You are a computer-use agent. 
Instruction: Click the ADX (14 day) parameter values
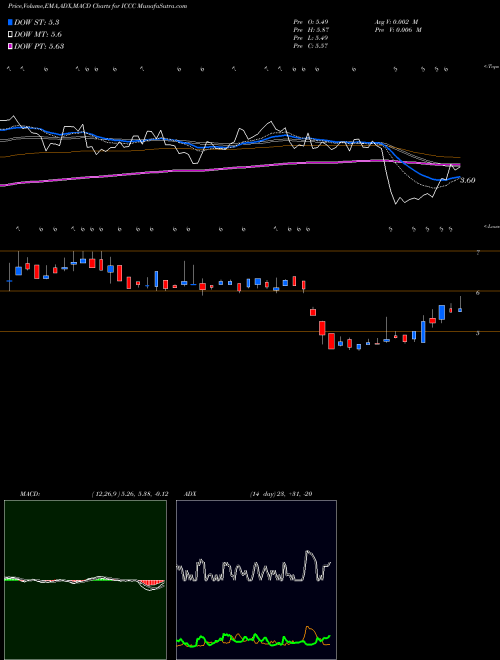(281, 494)
